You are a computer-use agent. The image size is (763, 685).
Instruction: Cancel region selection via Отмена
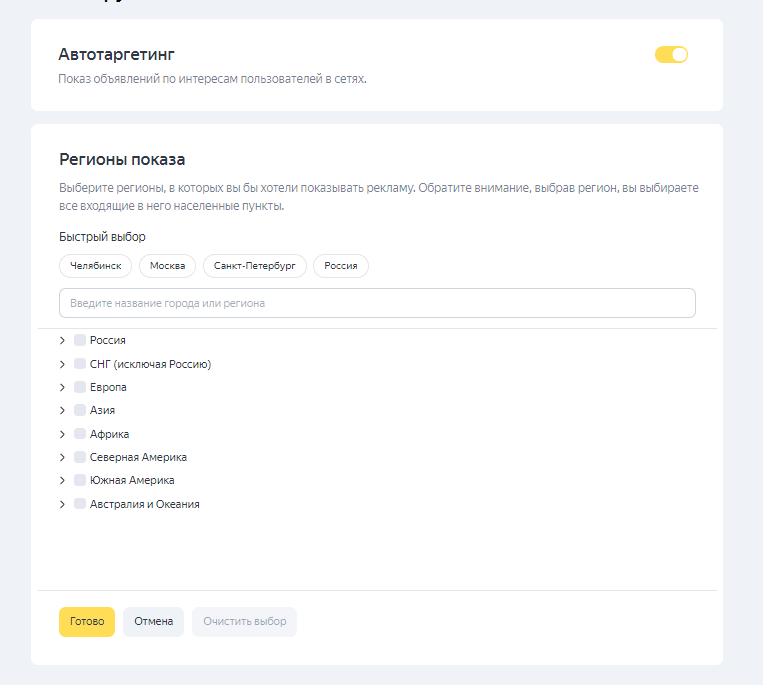pyautogui.click(x=153, y=622)
